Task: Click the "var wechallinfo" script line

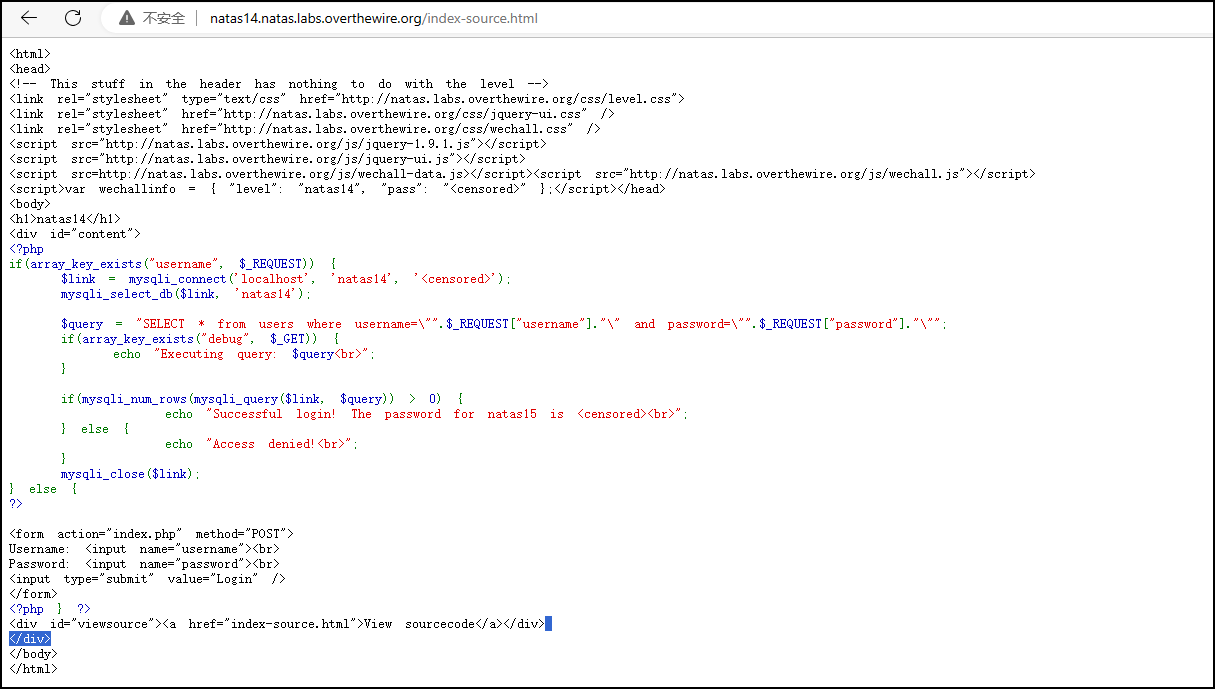Action: point(337,189)
